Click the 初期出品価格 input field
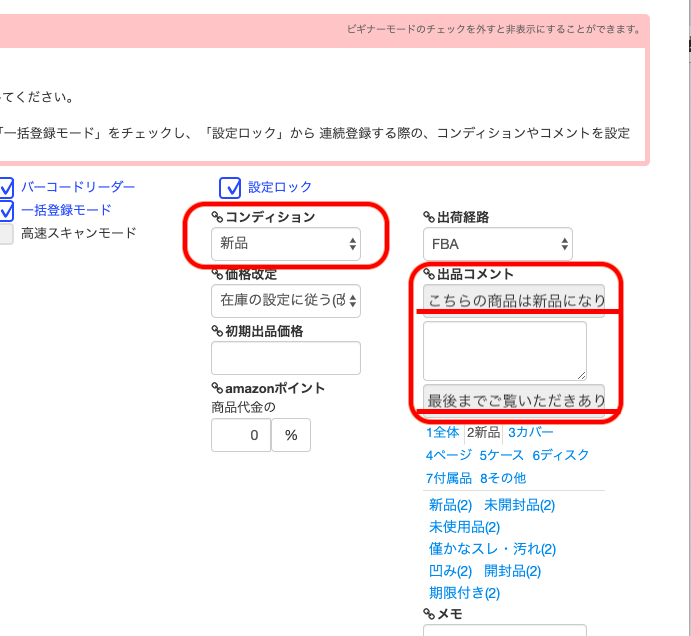Viewport: 691px width, 636px height. [286, 358]
